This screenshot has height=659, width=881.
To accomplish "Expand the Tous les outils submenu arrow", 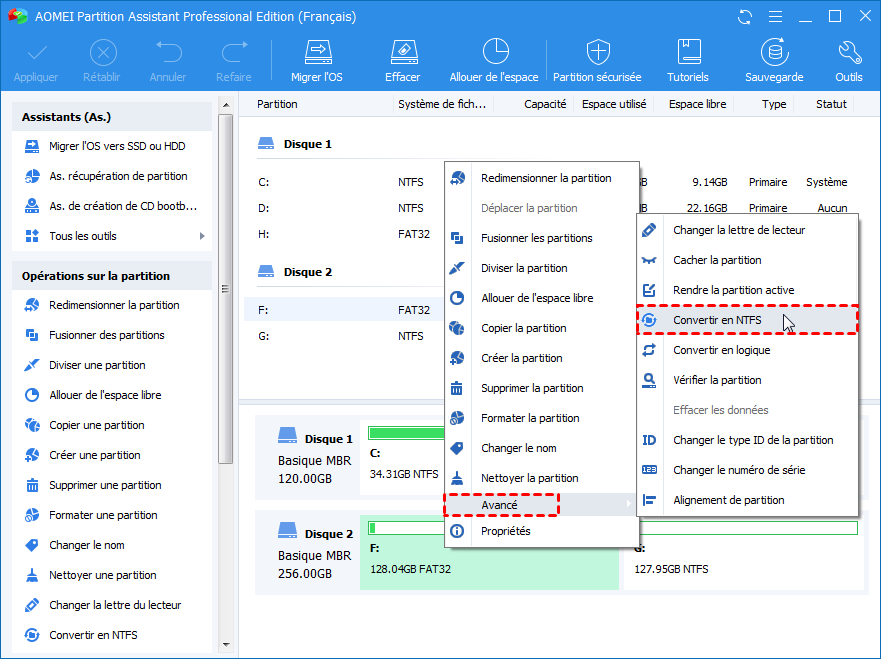I will coord(202,236).
